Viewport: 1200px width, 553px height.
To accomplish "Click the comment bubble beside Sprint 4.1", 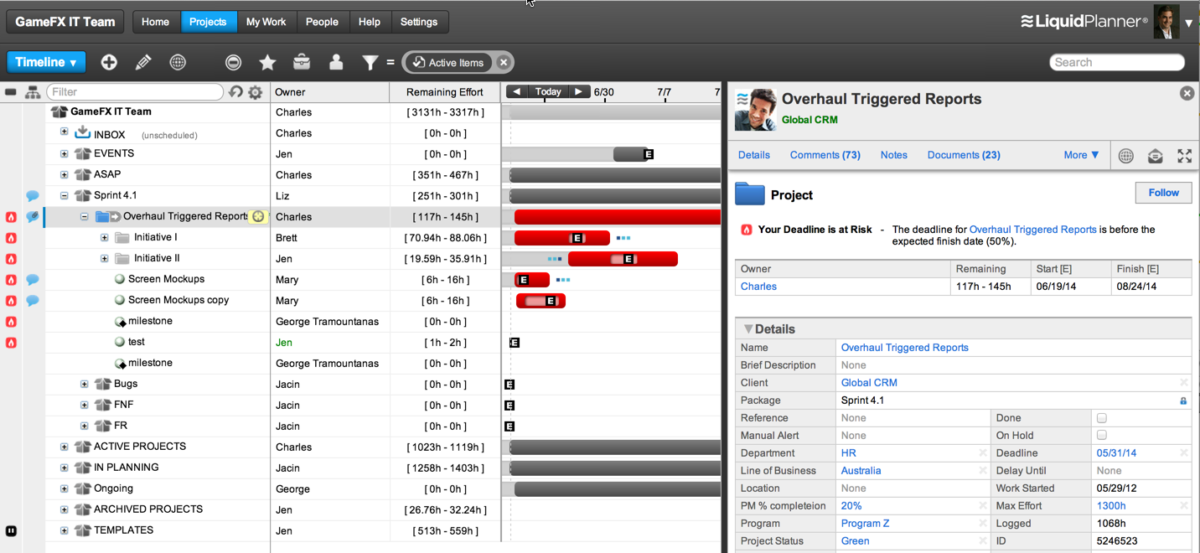I will click(x=33, y=196).
